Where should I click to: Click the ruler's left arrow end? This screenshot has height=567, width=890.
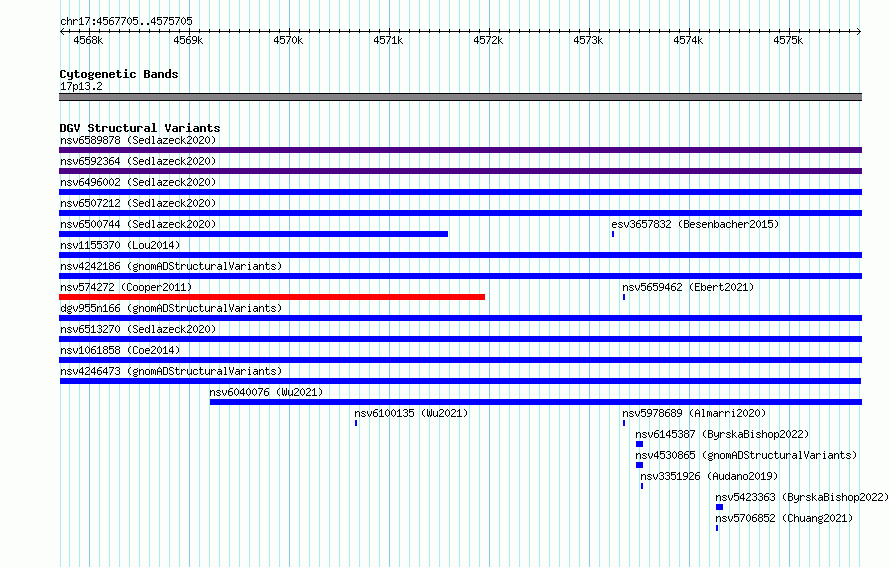(x=62, y=32)
